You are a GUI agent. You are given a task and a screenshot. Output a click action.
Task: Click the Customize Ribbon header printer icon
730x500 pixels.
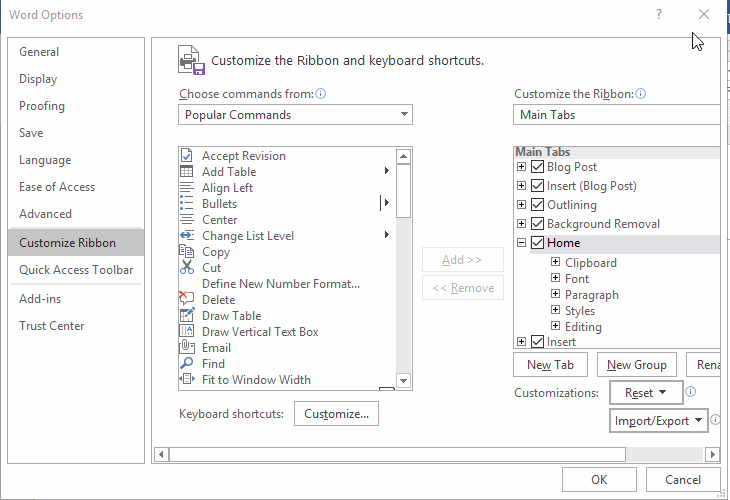(x=191, y=60)
